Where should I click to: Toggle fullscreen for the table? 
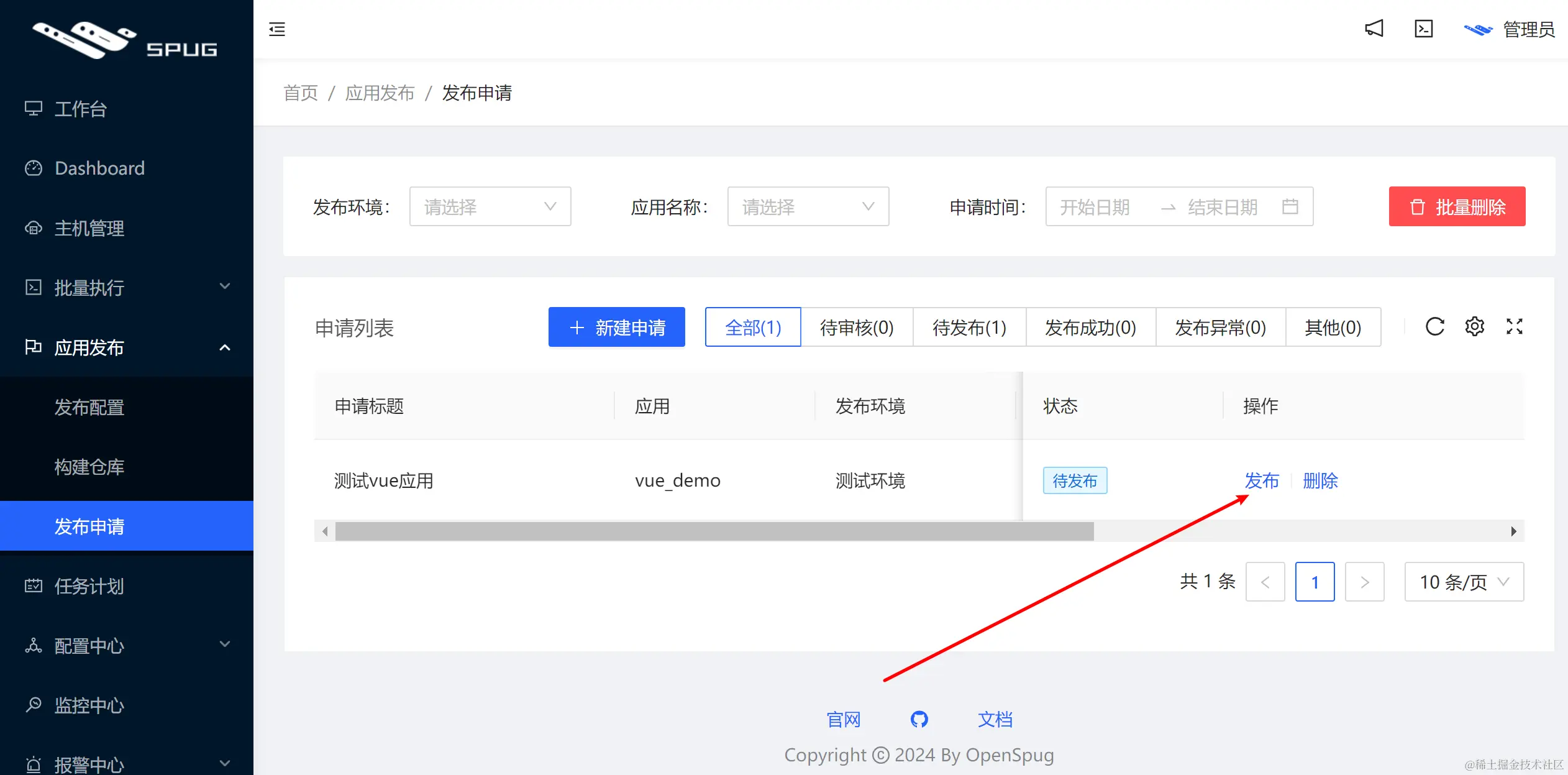[1514, 326]
